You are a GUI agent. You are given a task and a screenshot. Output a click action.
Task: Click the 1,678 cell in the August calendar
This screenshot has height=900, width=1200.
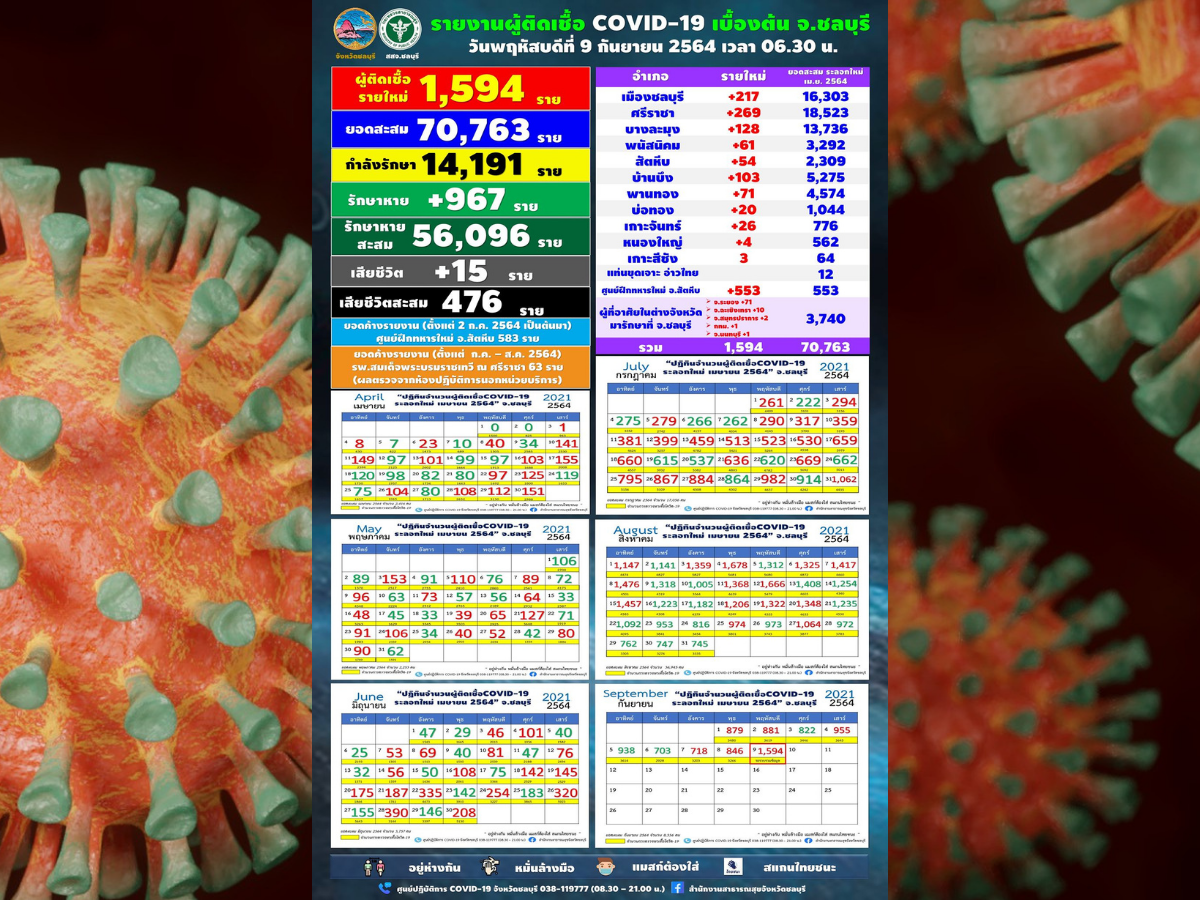coord(731,566)
